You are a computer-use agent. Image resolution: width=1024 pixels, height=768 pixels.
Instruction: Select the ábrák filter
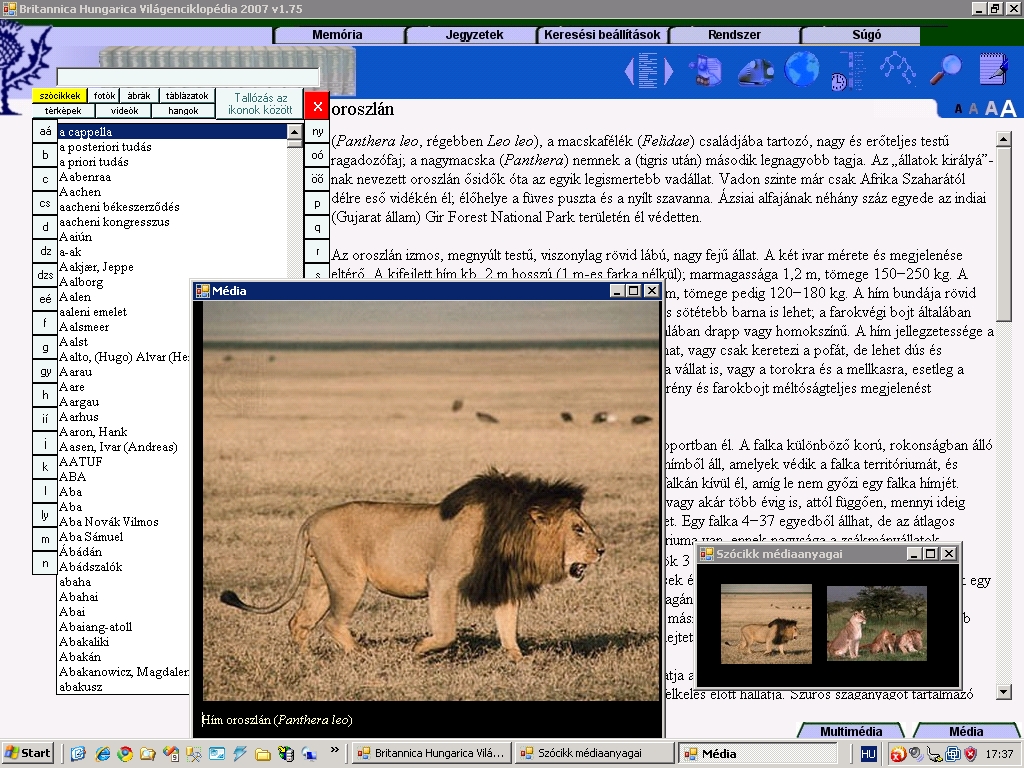point(138,95)
